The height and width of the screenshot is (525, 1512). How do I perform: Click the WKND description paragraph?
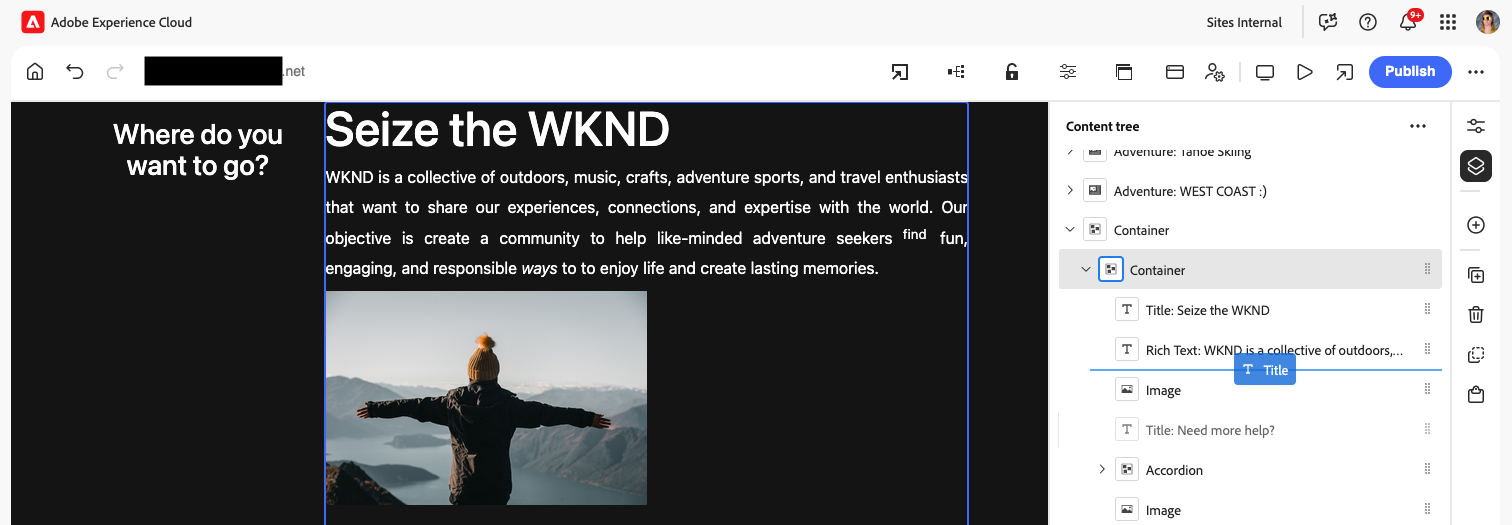646,223
